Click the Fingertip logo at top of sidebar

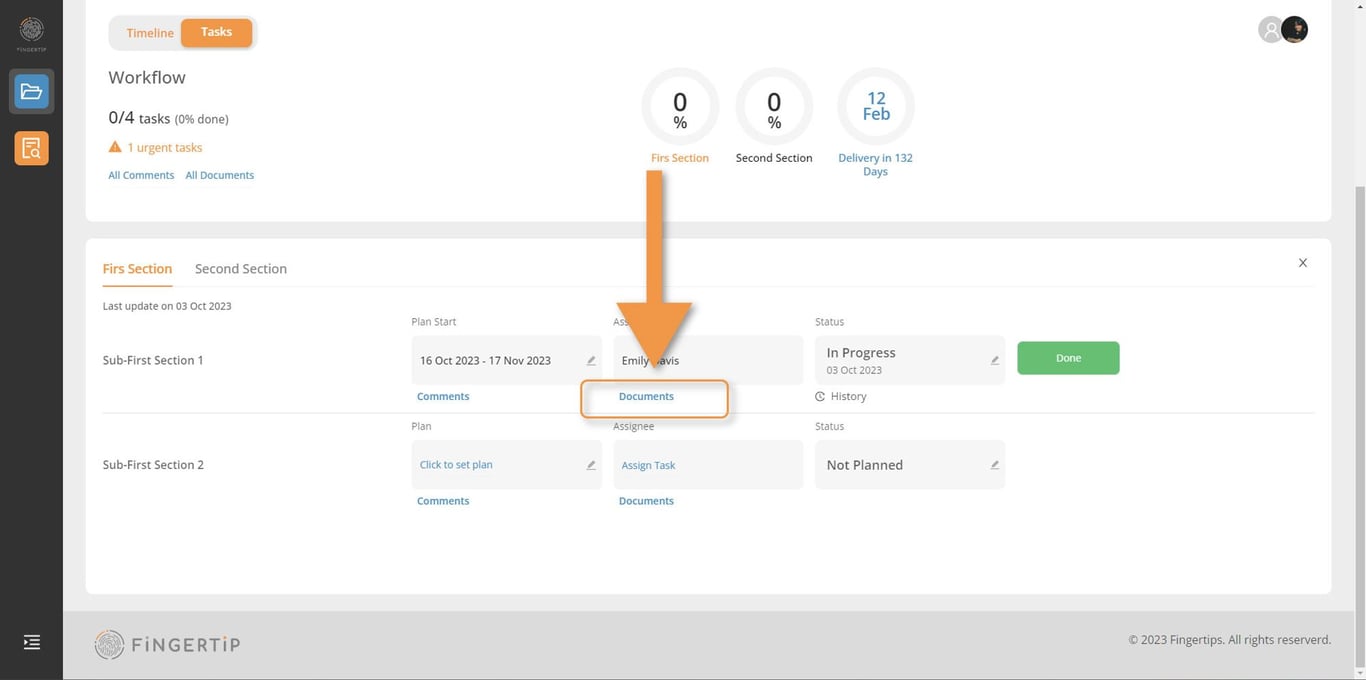pos(31,33)
